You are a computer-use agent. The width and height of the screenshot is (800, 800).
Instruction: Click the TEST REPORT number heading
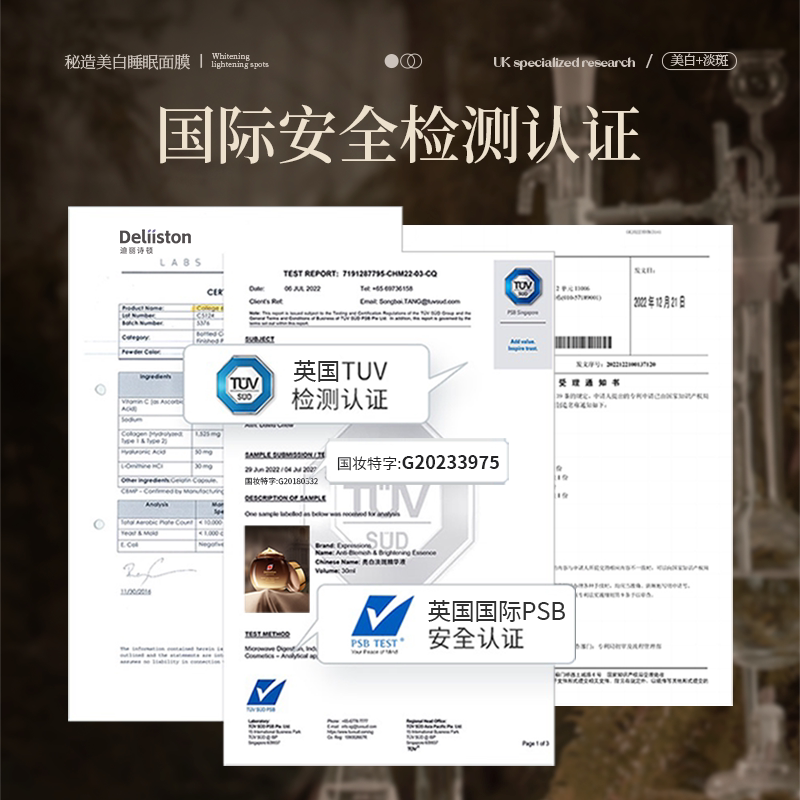(x=360, y=273)
